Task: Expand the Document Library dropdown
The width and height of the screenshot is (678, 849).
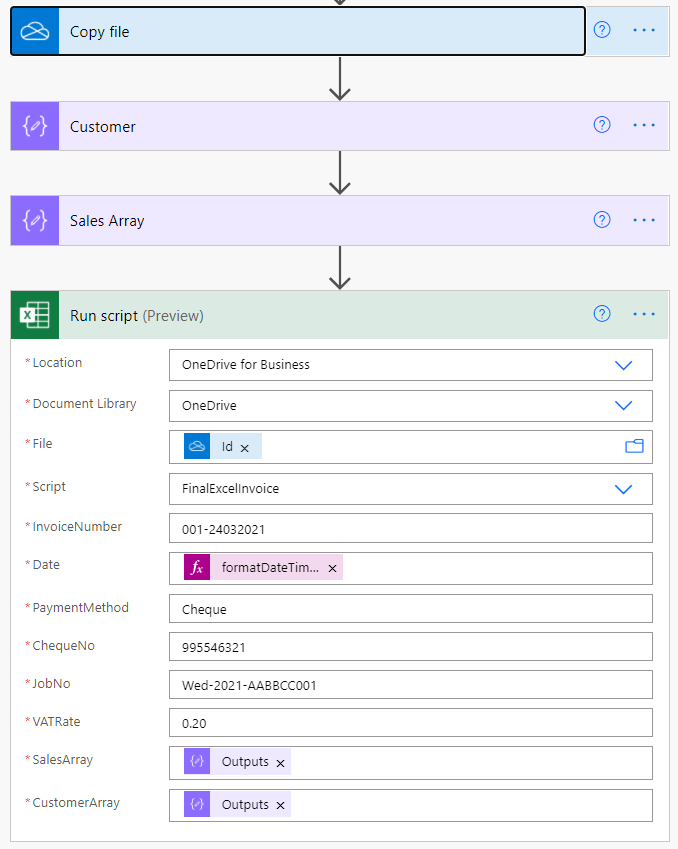Action: coord(624,406)
